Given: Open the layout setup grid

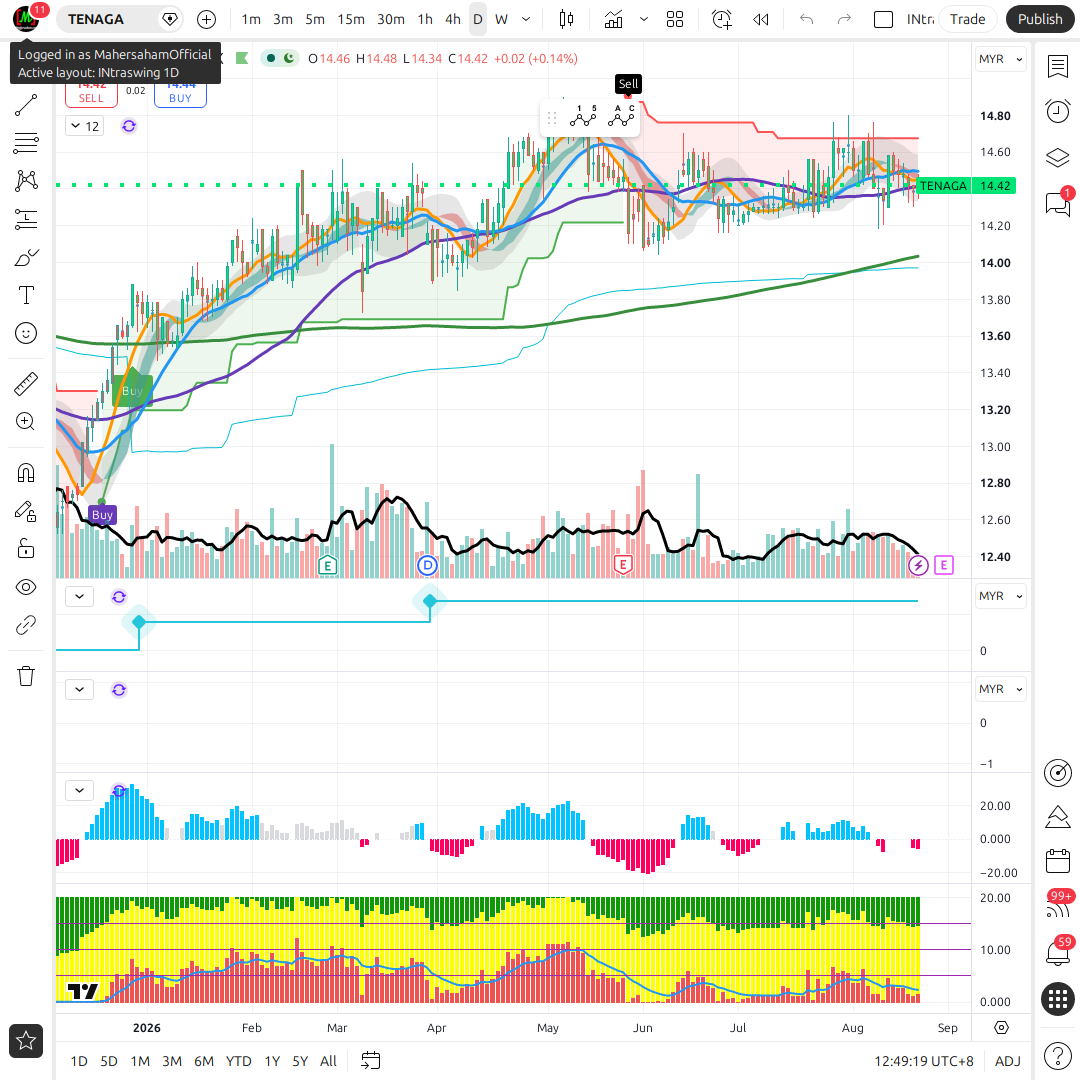Looking at the screenshot, I should [675, 19].
